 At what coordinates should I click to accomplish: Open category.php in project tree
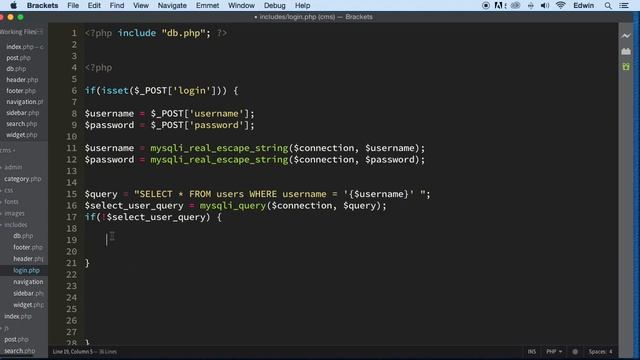click(23, 179)
